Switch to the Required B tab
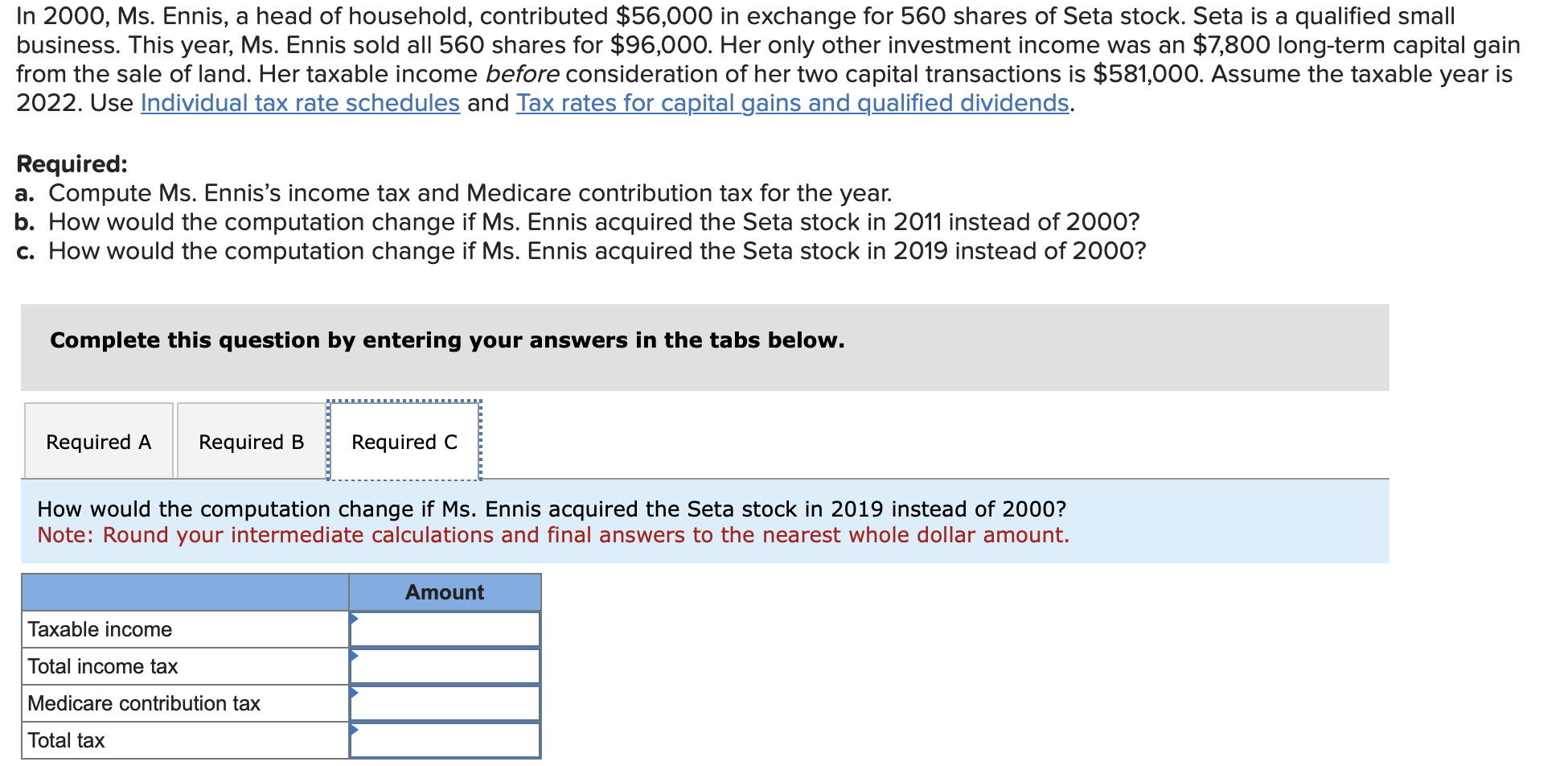The height and width of the screenshot is (766, 1568). [x=252, y=441]
